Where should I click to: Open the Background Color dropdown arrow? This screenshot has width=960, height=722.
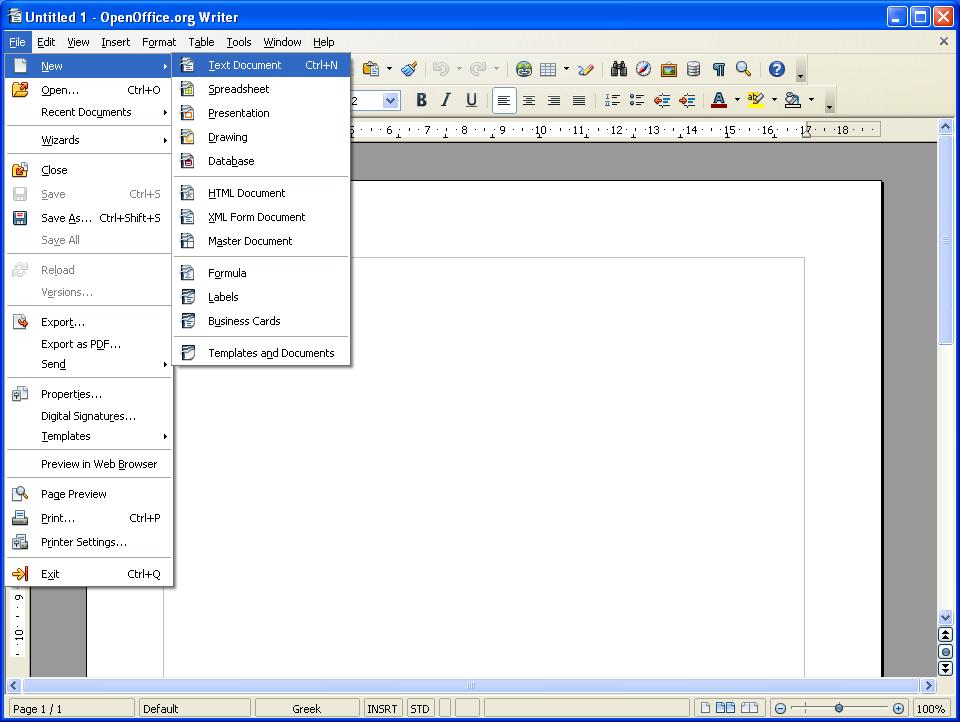click(x=812, y=100)
